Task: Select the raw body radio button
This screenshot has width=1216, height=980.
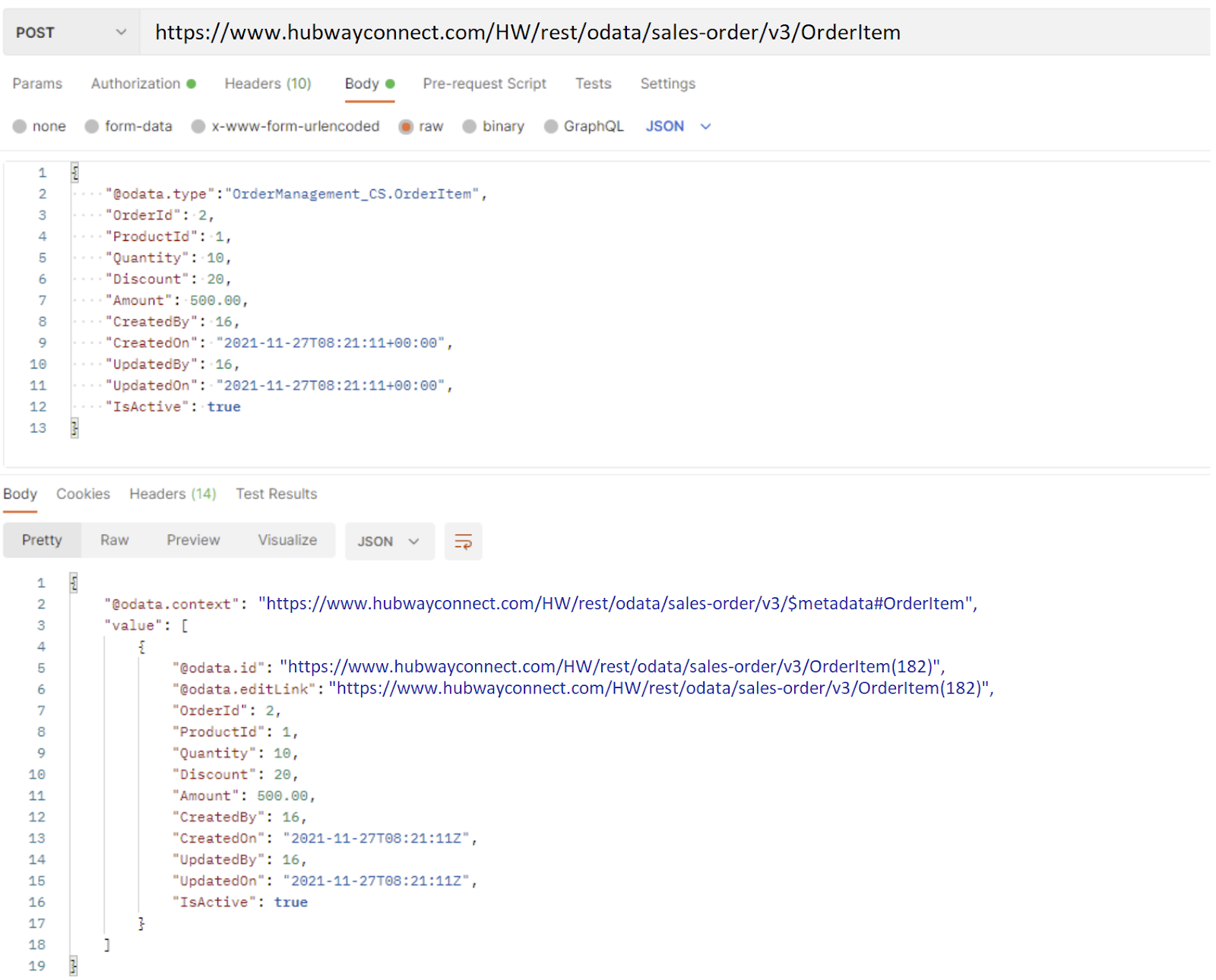Action: coord(406,126)
